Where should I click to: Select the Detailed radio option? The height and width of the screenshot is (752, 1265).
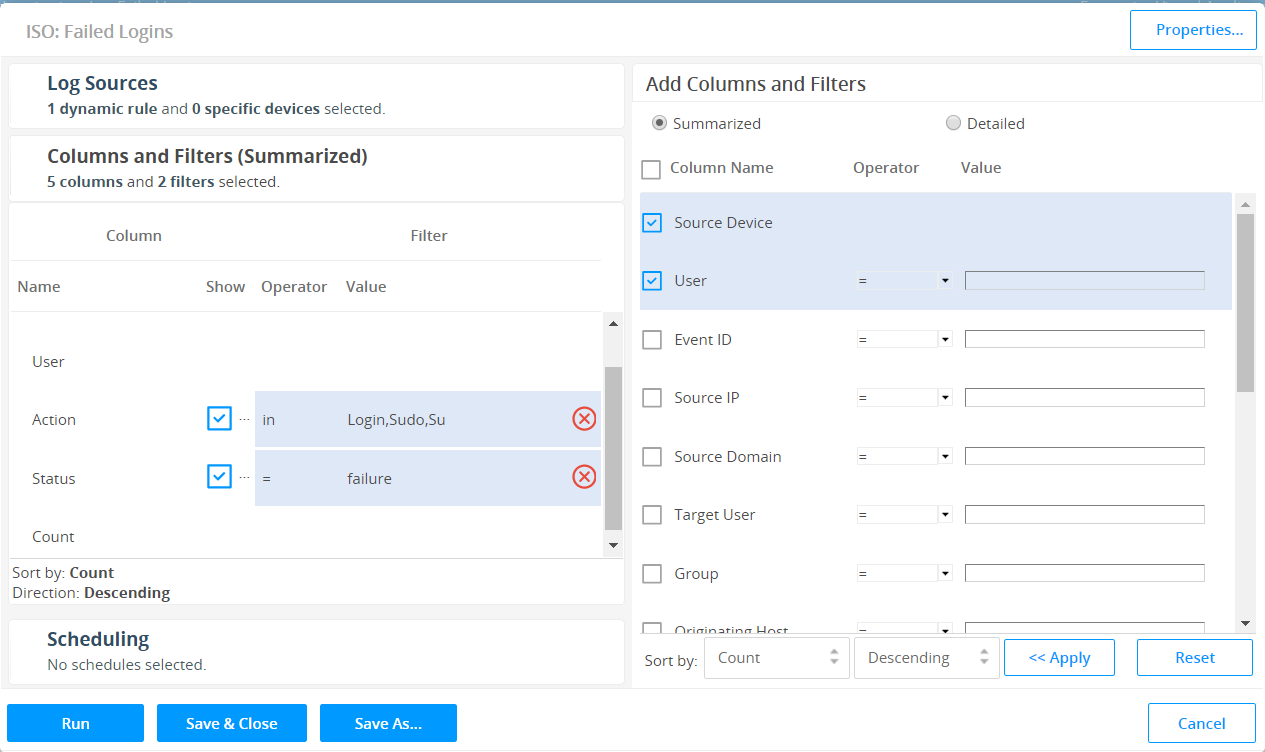[953, 124]
